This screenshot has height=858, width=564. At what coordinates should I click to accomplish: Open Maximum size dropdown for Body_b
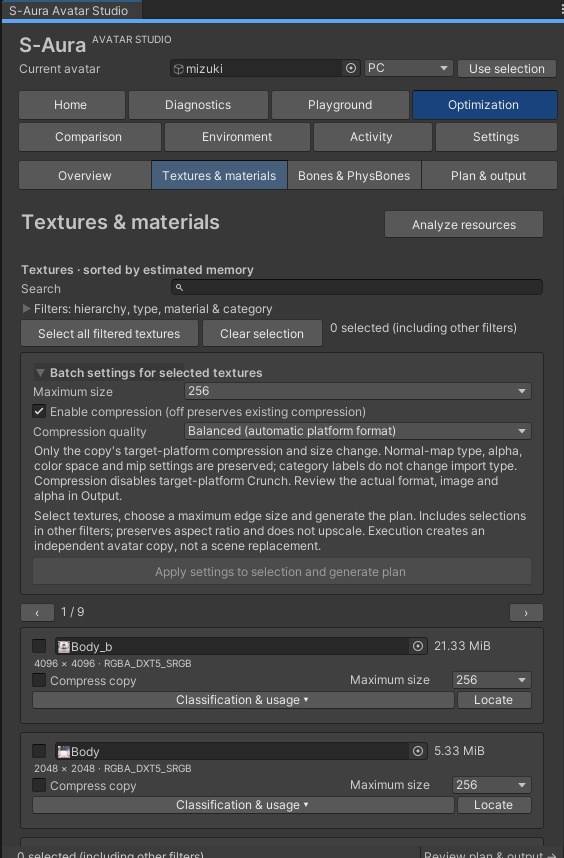(492, 680)
